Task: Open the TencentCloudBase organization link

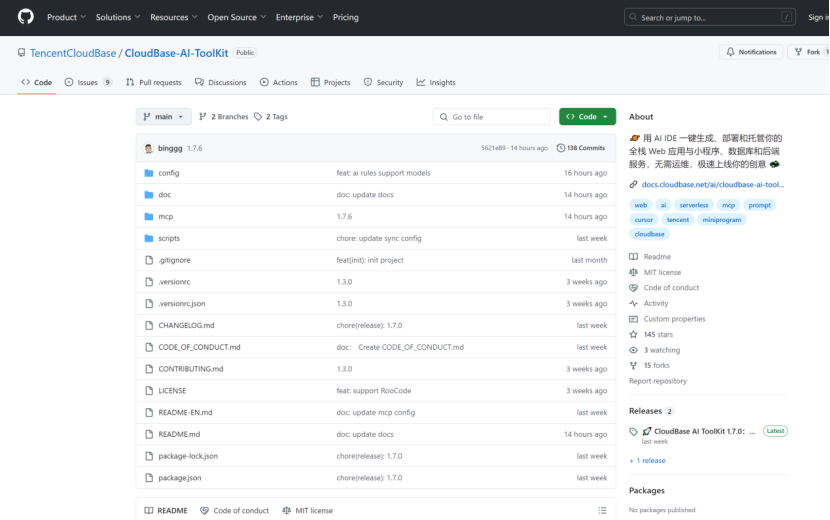Action: 73,53
